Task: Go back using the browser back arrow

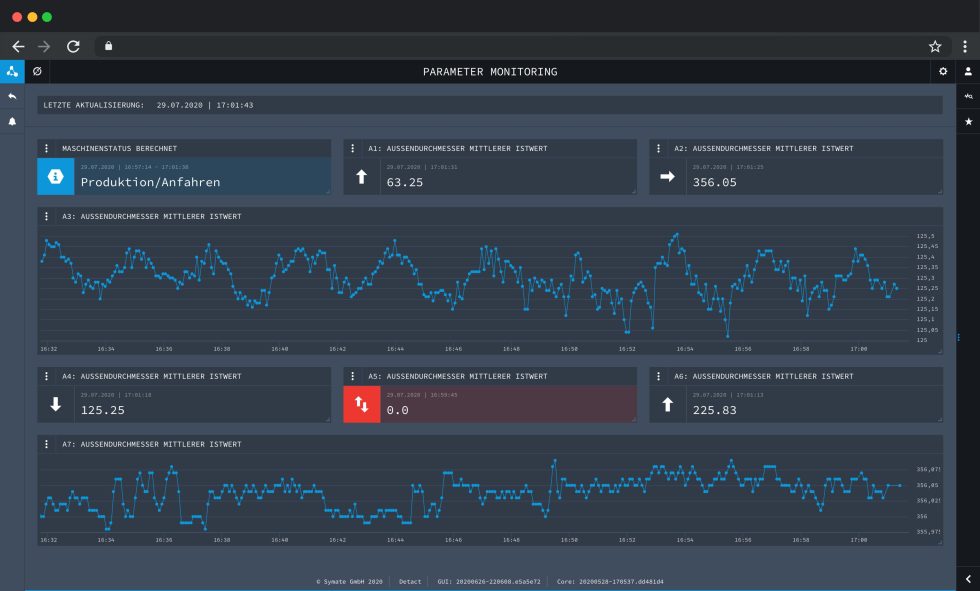Action: 18,46
